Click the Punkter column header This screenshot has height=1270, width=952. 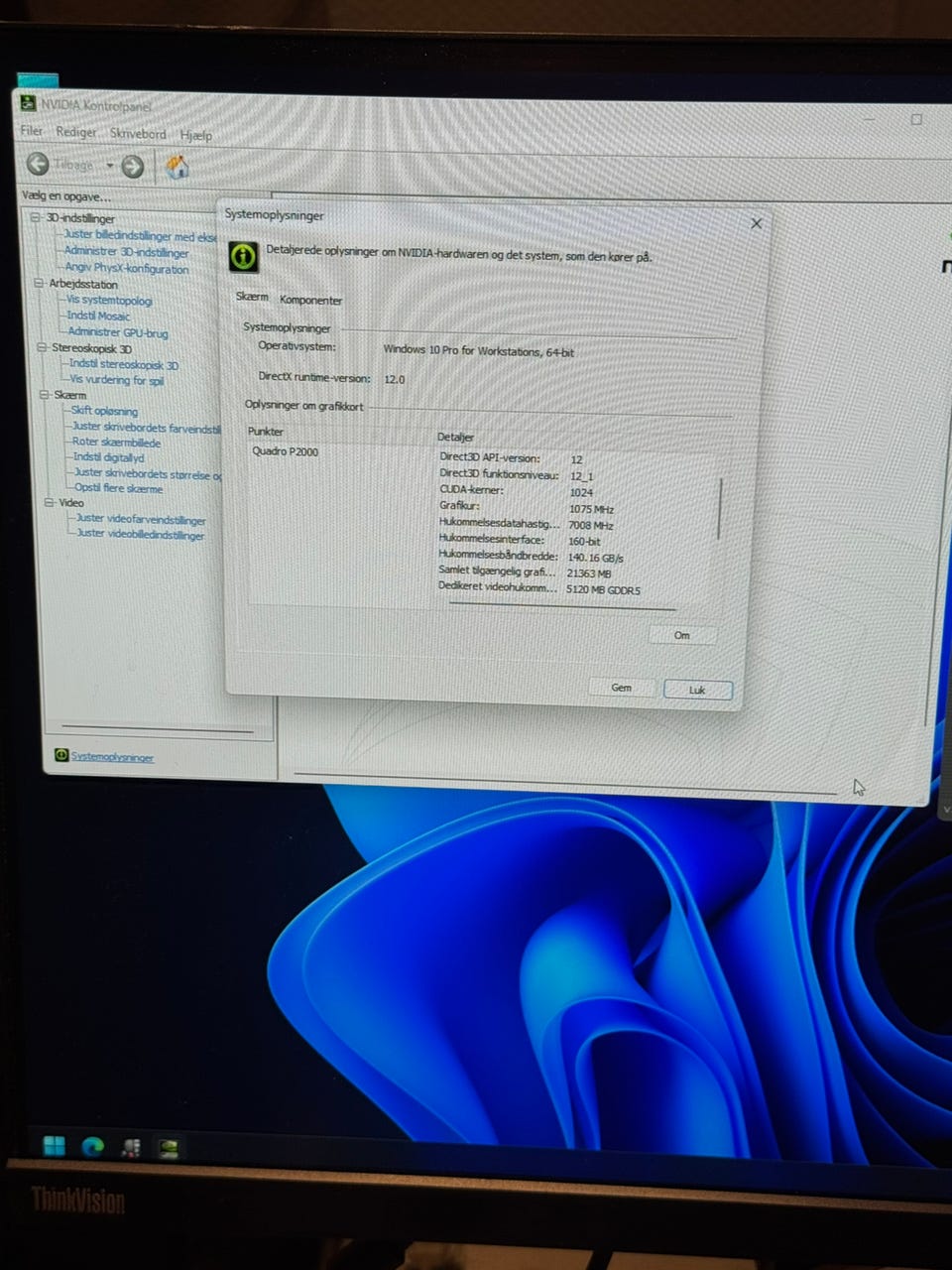[x=266, y=432]
